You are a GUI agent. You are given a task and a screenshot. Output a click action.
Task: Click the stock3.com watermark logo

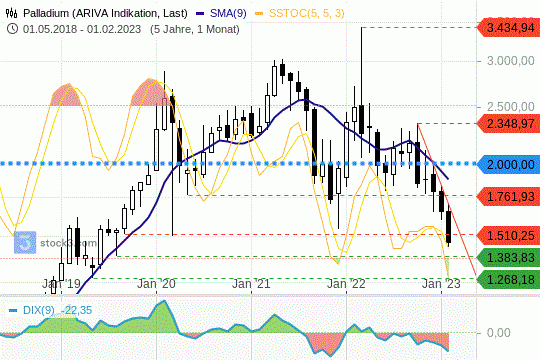(25, 243)
